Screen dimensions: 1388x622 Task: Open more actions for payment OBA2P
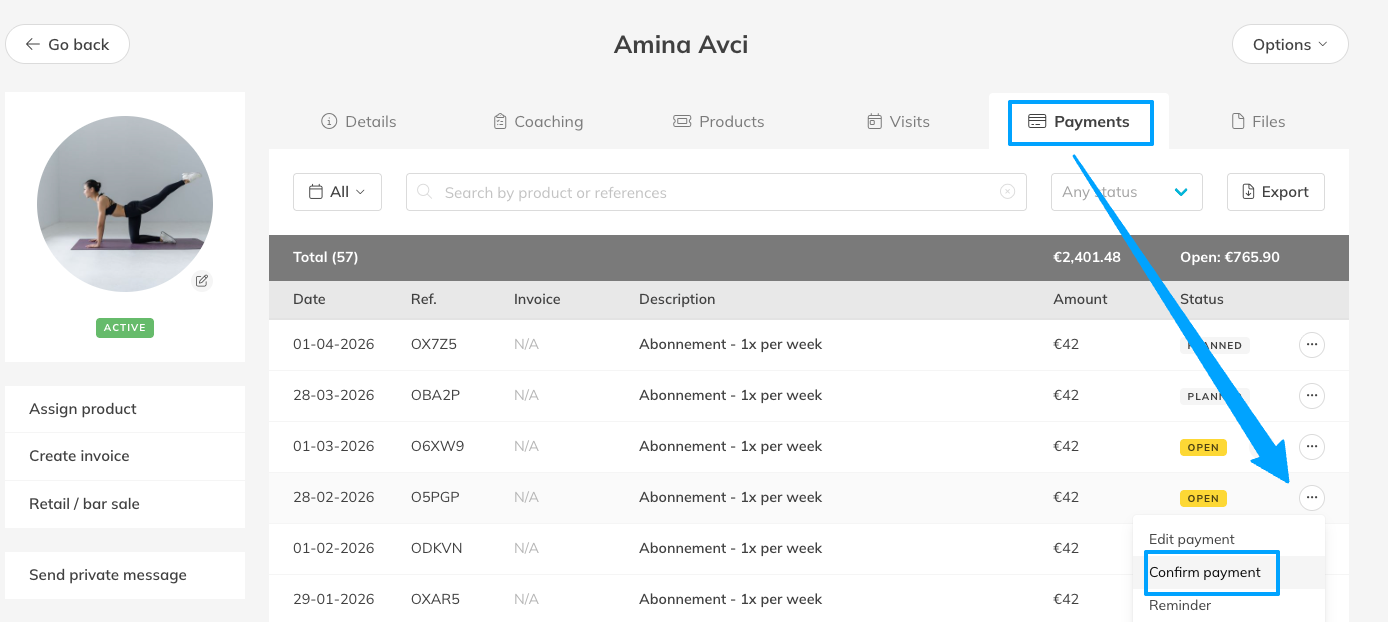[x=1311, y=396]
